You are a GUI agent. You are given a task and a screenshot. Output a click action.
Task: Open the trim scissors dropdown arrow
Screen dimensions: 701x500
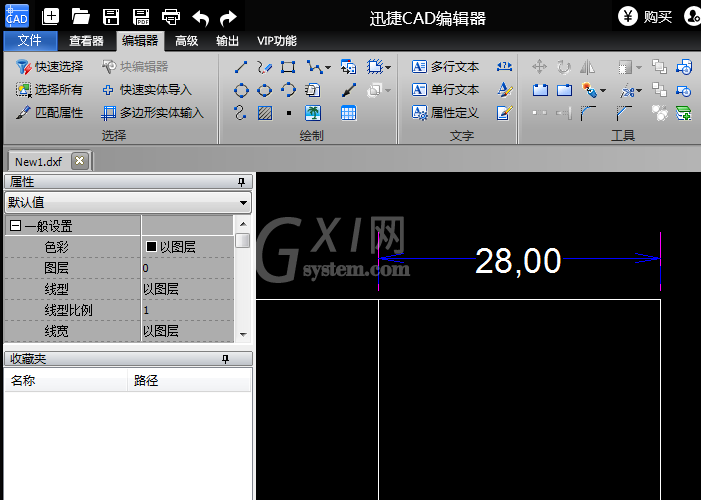[639, 91]
